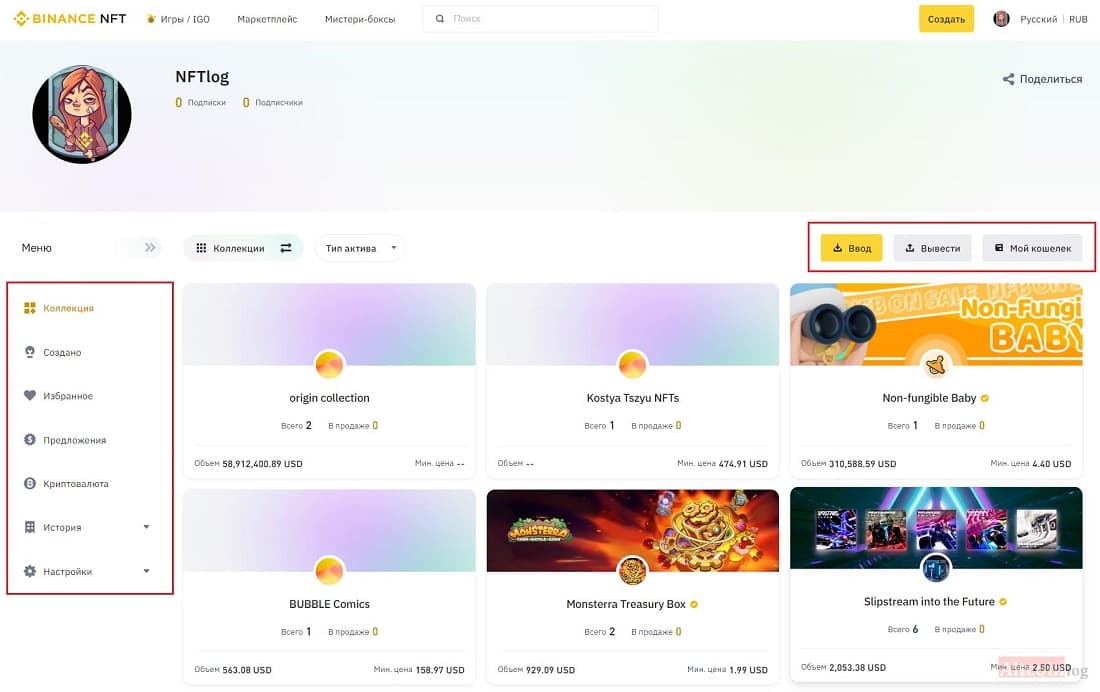Open Создано icon in sidebar
Viewport: 1100px width, 692px height.
(x=29, y=352)
